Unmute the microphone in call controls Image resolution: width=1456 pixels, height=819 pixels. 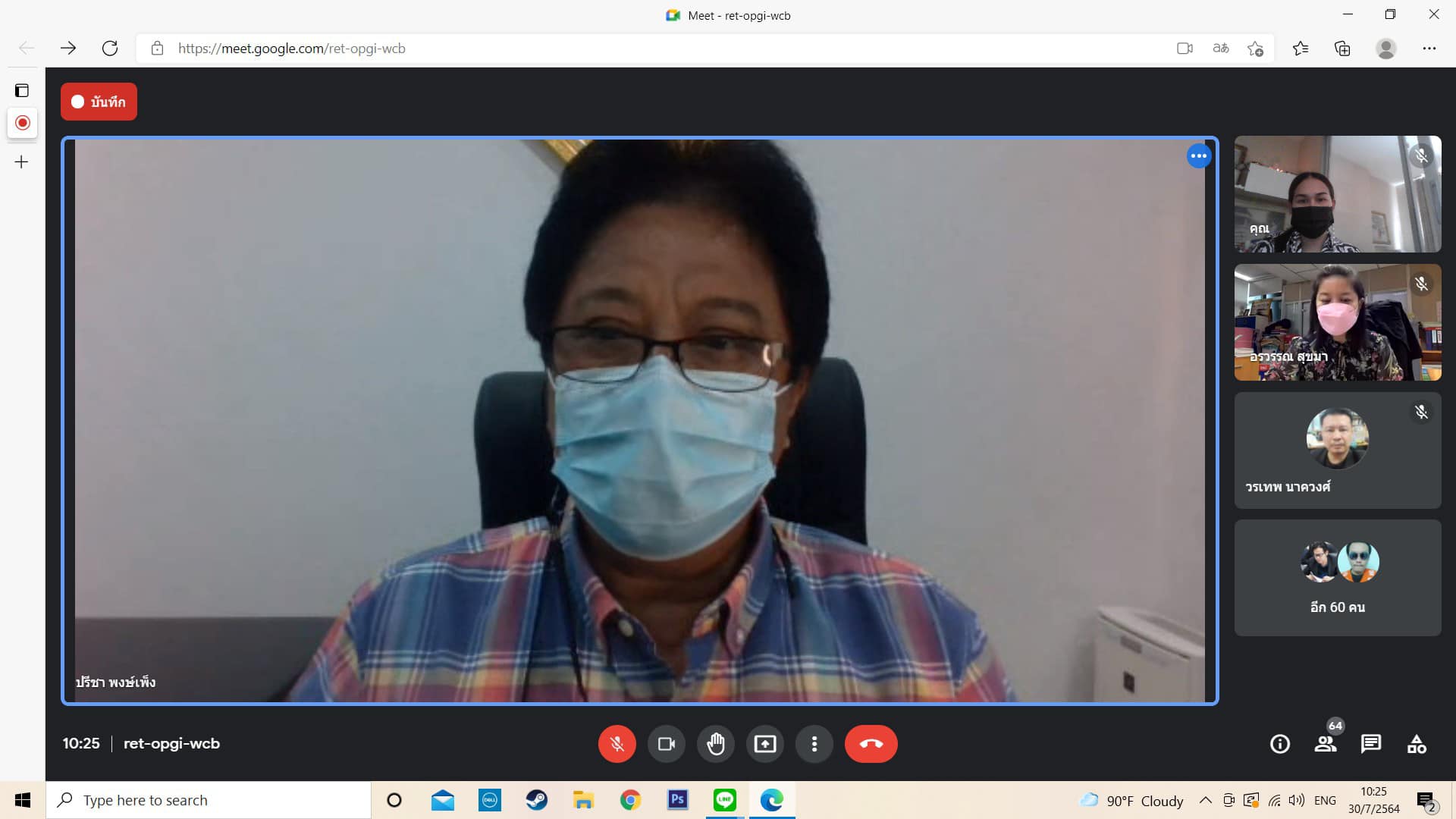(617, 744)
